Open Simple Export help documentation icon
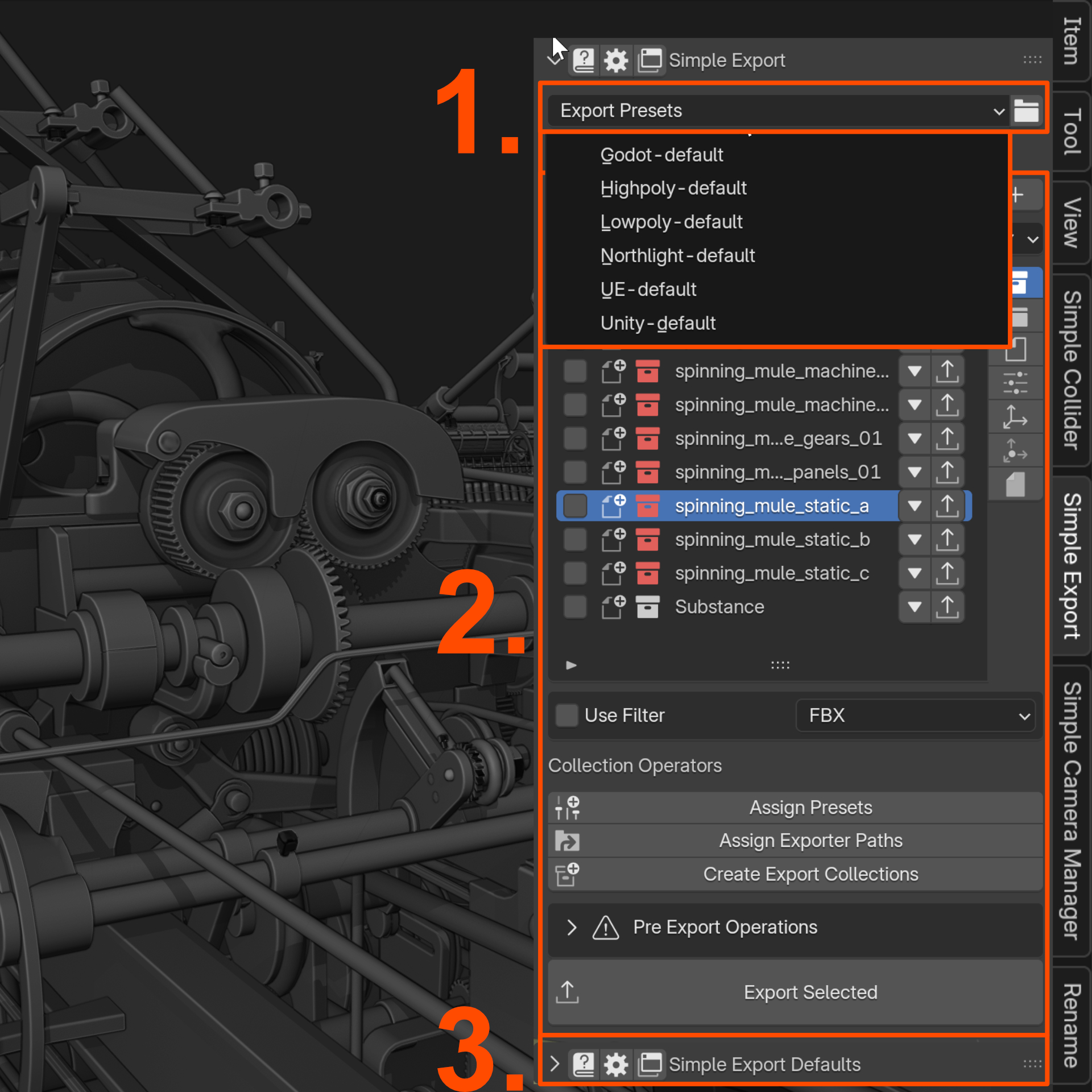1092x1092 pixels. 584,60
